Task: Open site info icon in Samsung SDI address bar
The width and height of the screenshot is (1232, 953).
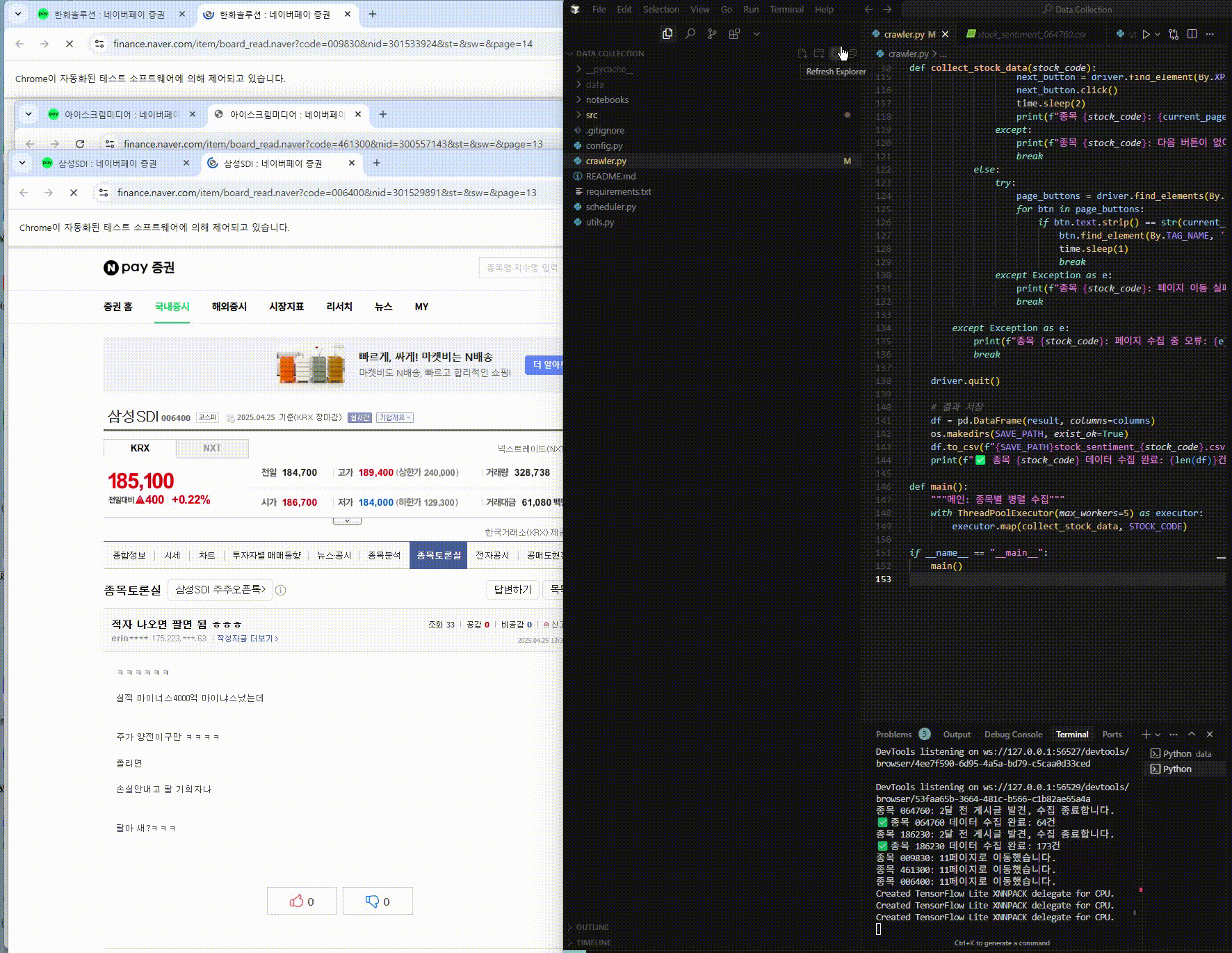Action: (x=103, y=192)
